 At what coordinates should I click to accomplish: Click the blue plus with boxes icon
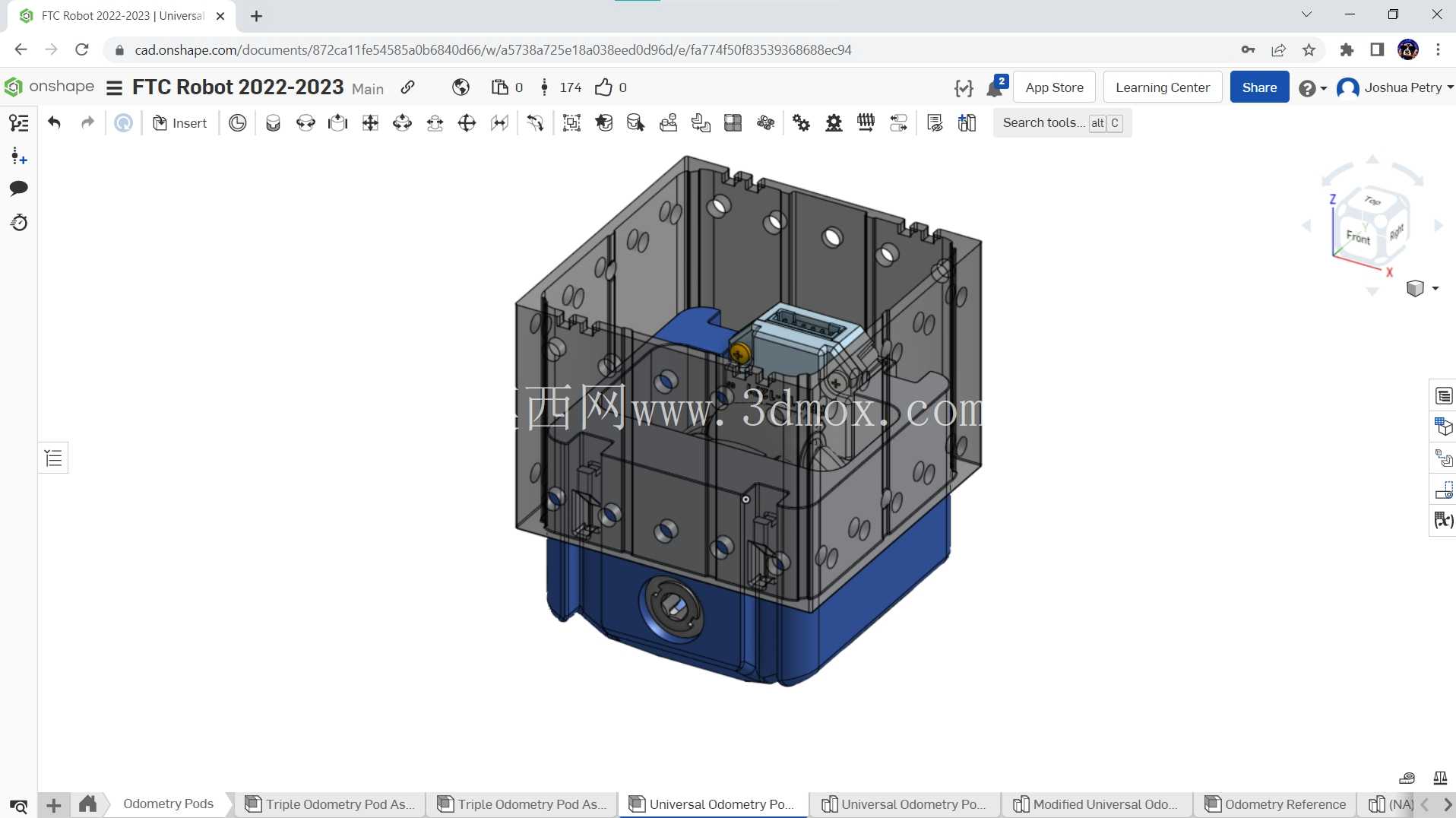967,123
